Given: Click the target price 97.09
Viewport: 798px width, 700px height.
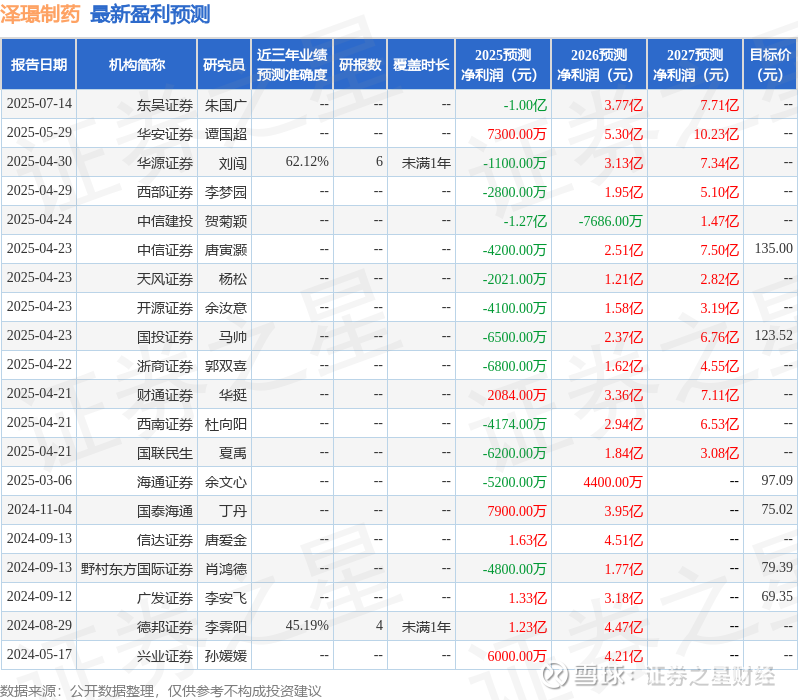Looking at the screenshot, I should (777, 481).
